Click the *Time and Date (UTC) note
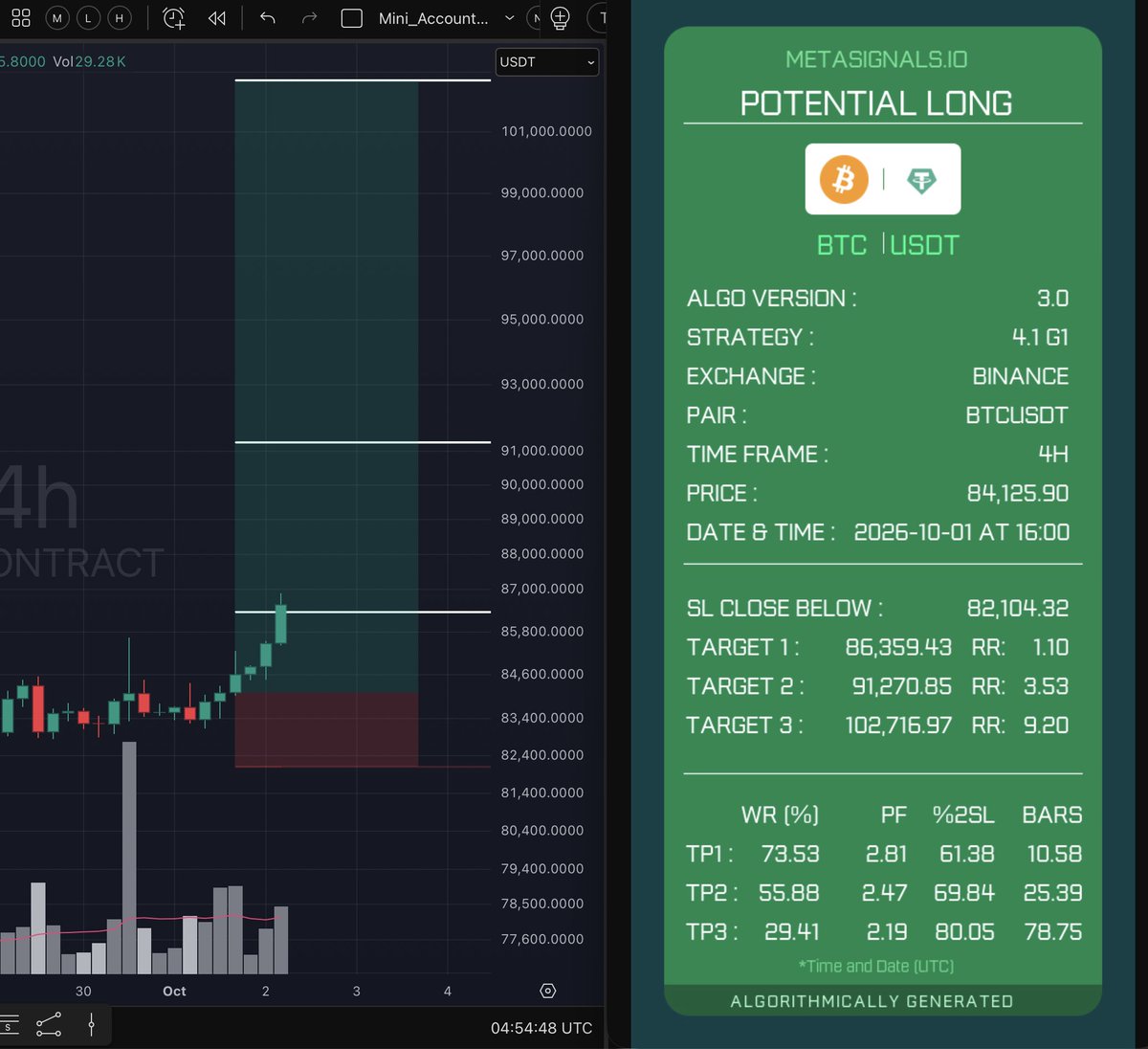 (x=876, y=967)
